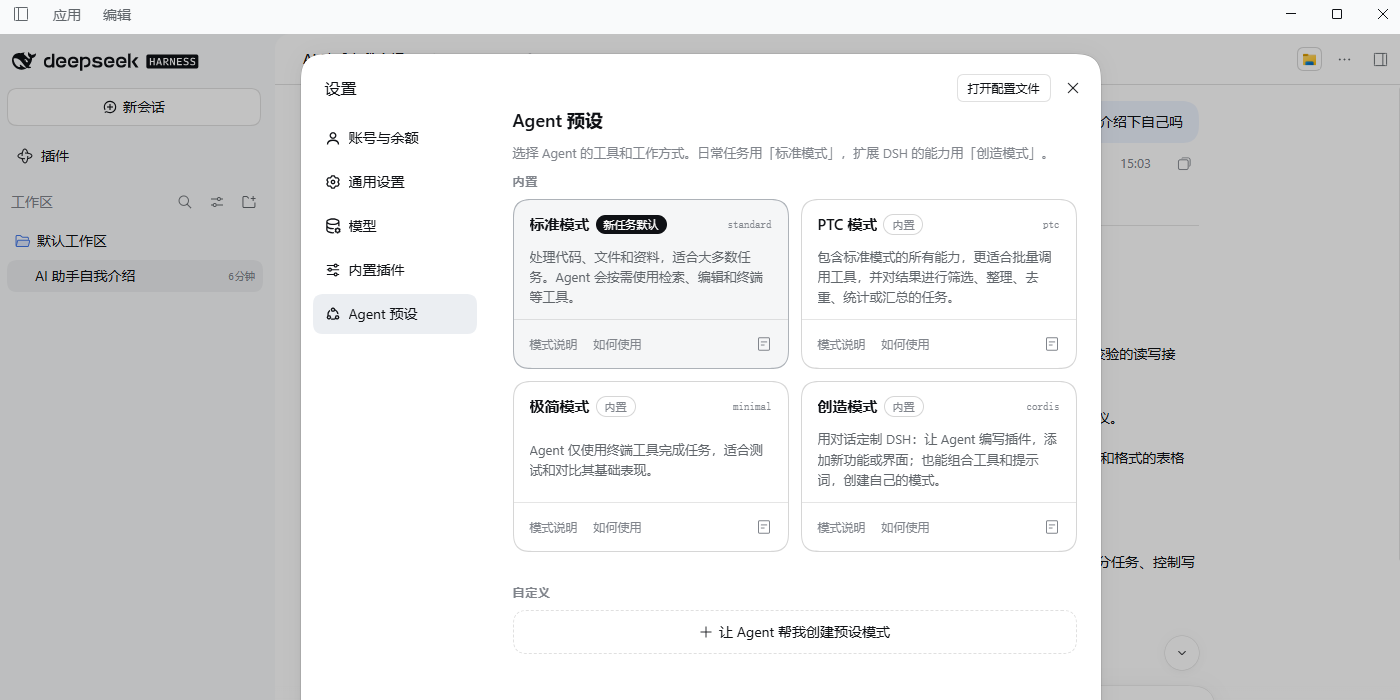This screenshot has height=700, width=1400.
Task: Open the document icon on 极简模式 card
Action: pos(764,527)
